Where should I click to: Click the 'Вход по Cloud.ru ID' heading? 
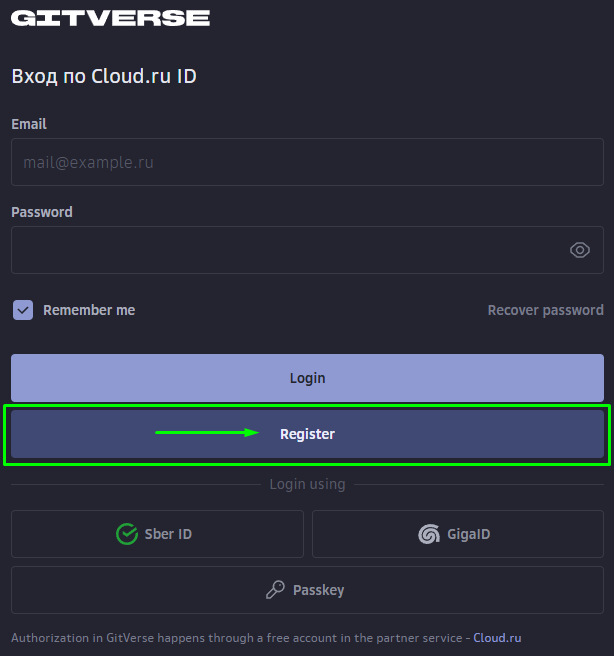pyautogui.click(x=104, y=76)
